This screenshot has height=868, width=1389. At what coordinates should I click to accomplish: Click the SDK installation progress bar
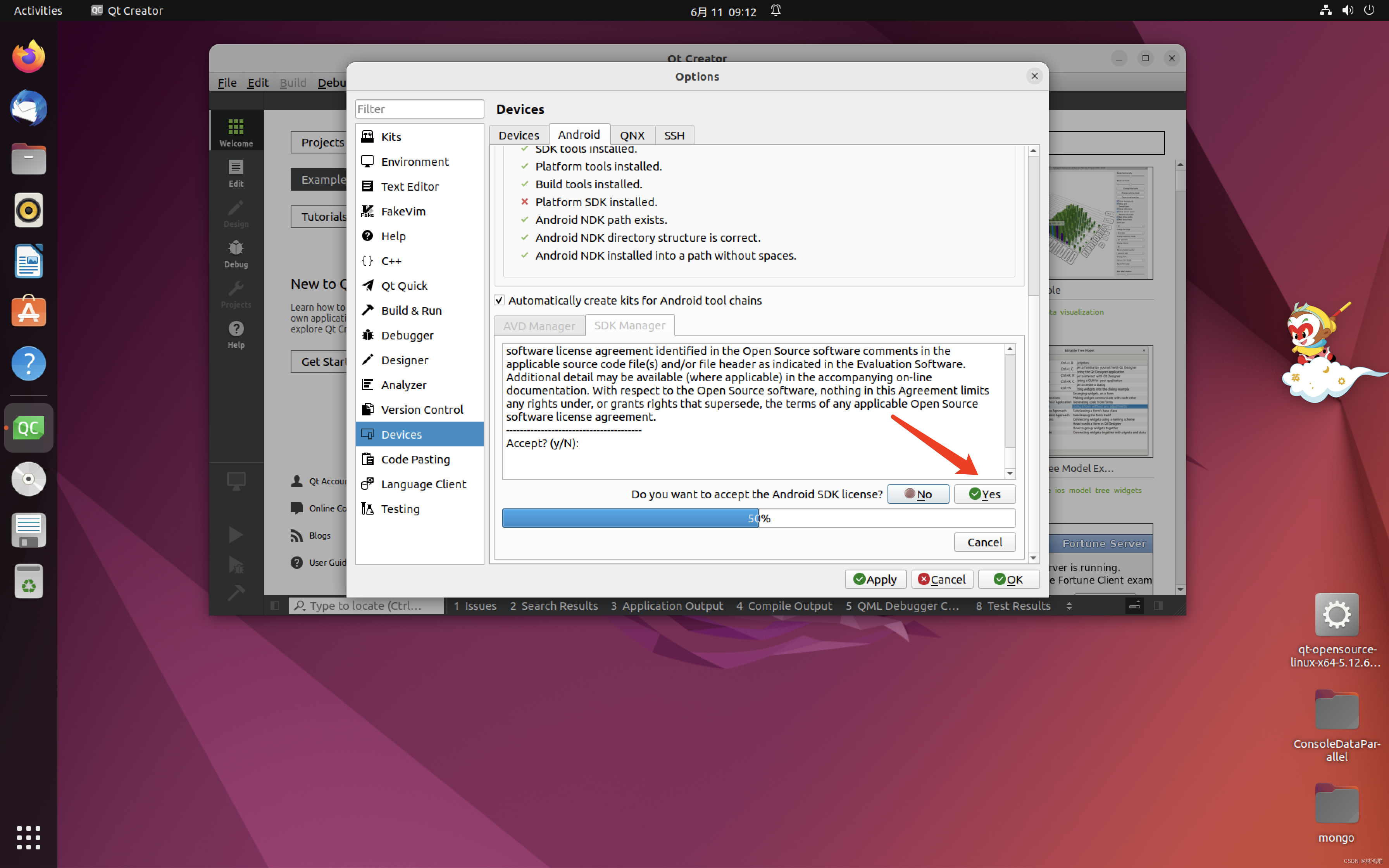(758, 518)
